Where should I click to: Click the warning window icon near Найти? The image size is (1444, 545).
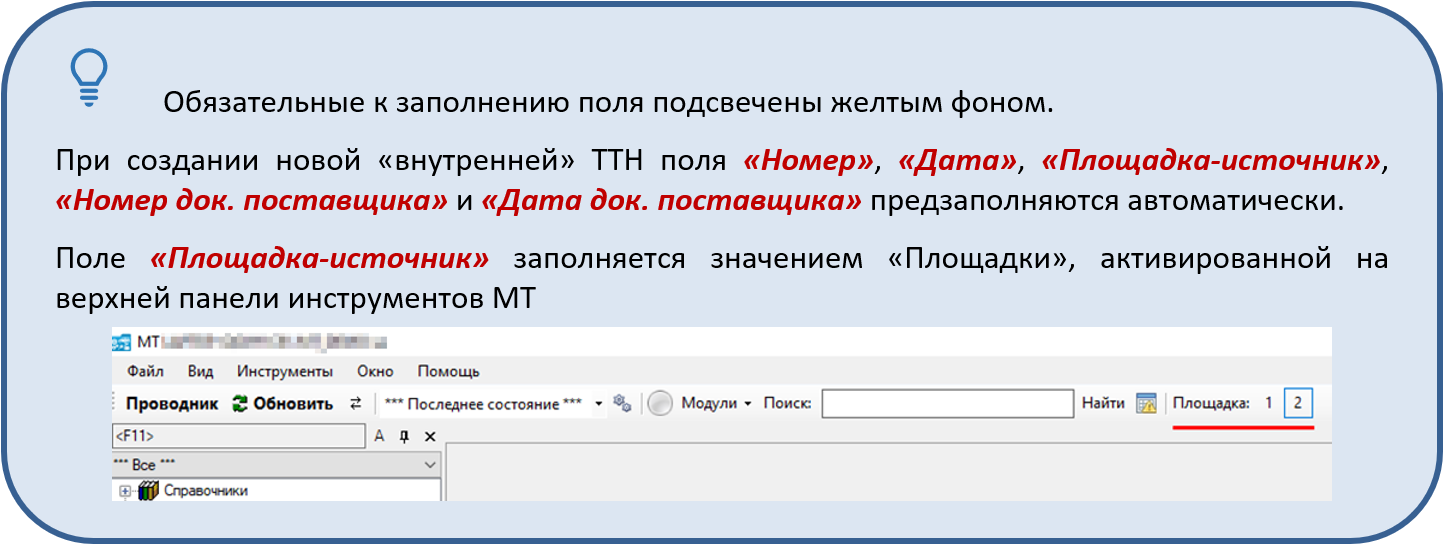[1146, 404]
